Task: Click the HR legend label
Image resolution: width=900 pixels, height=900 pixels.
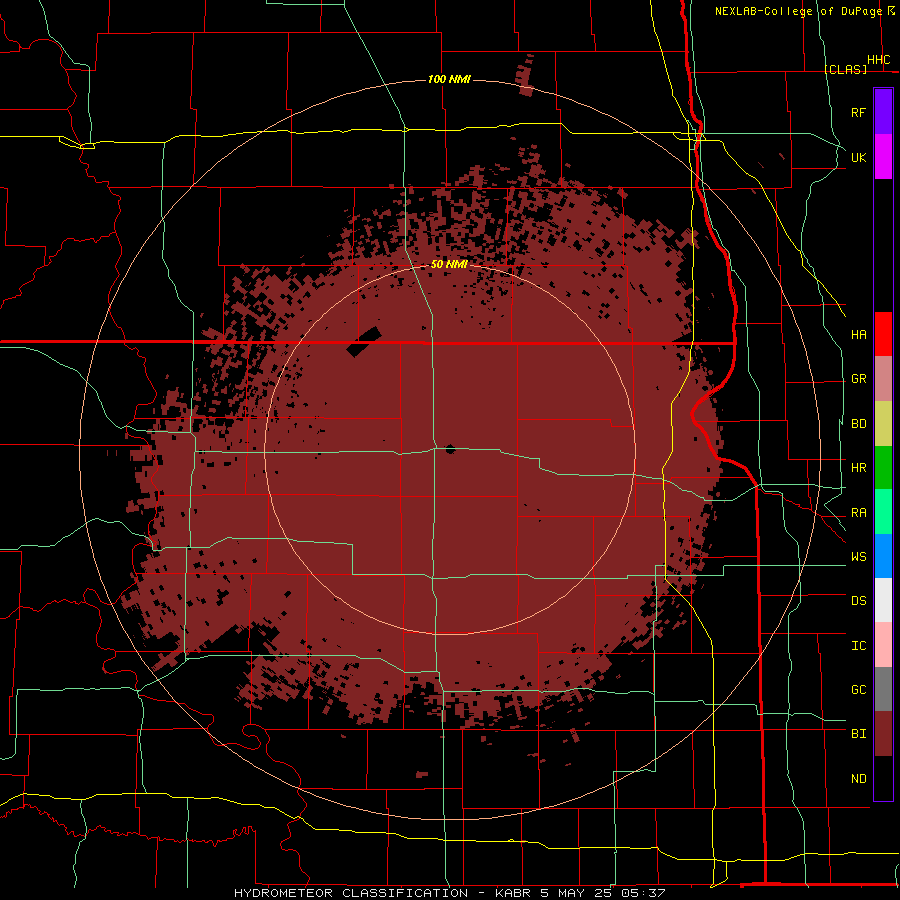Action: (858, 468)
